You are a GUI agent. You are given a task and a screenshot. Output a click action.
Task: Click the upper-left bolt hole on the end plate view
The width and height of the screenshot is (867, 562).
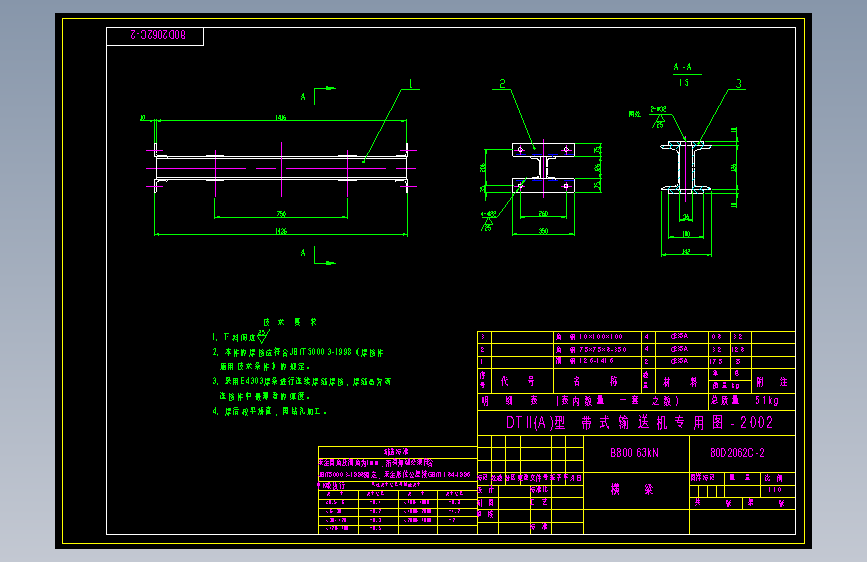[520, 149]
